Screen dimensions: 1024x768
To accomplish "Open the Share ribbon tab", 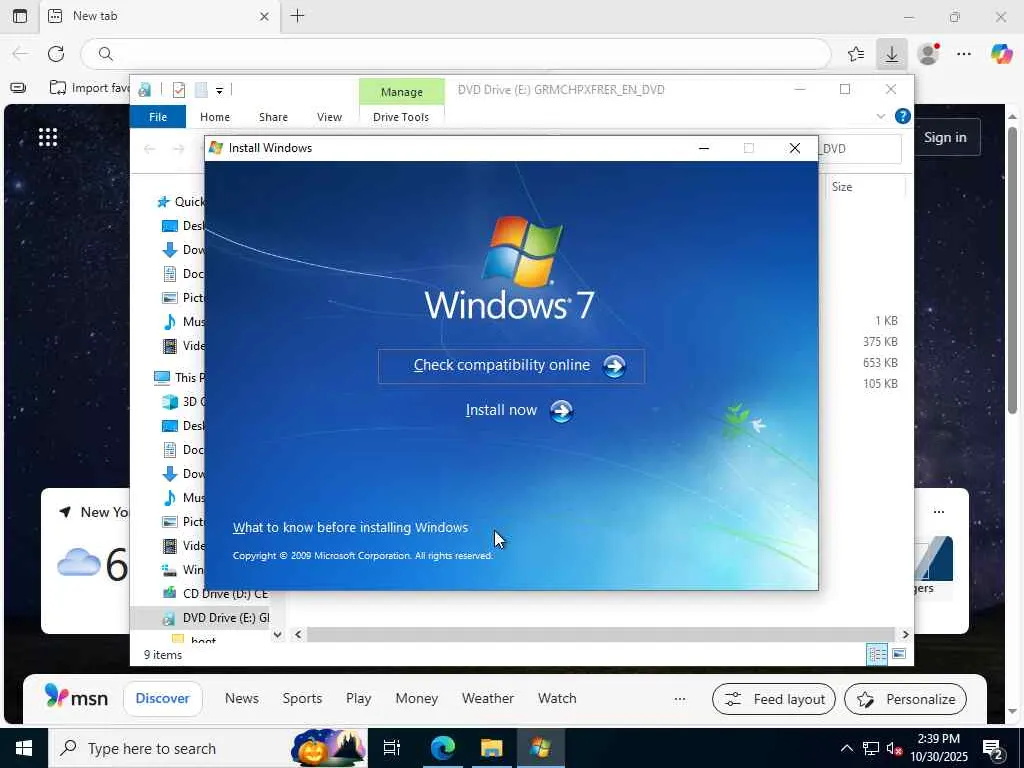I will [x=273, y=117].
